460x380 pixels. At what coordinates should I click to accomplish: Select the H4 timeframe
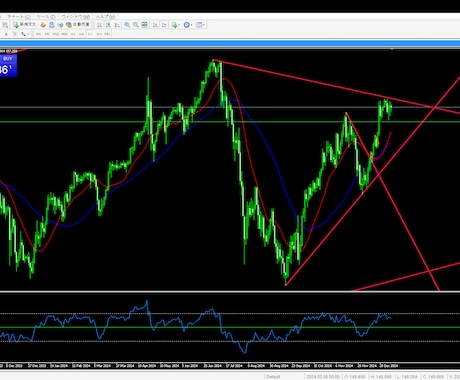tap(81, 34)
